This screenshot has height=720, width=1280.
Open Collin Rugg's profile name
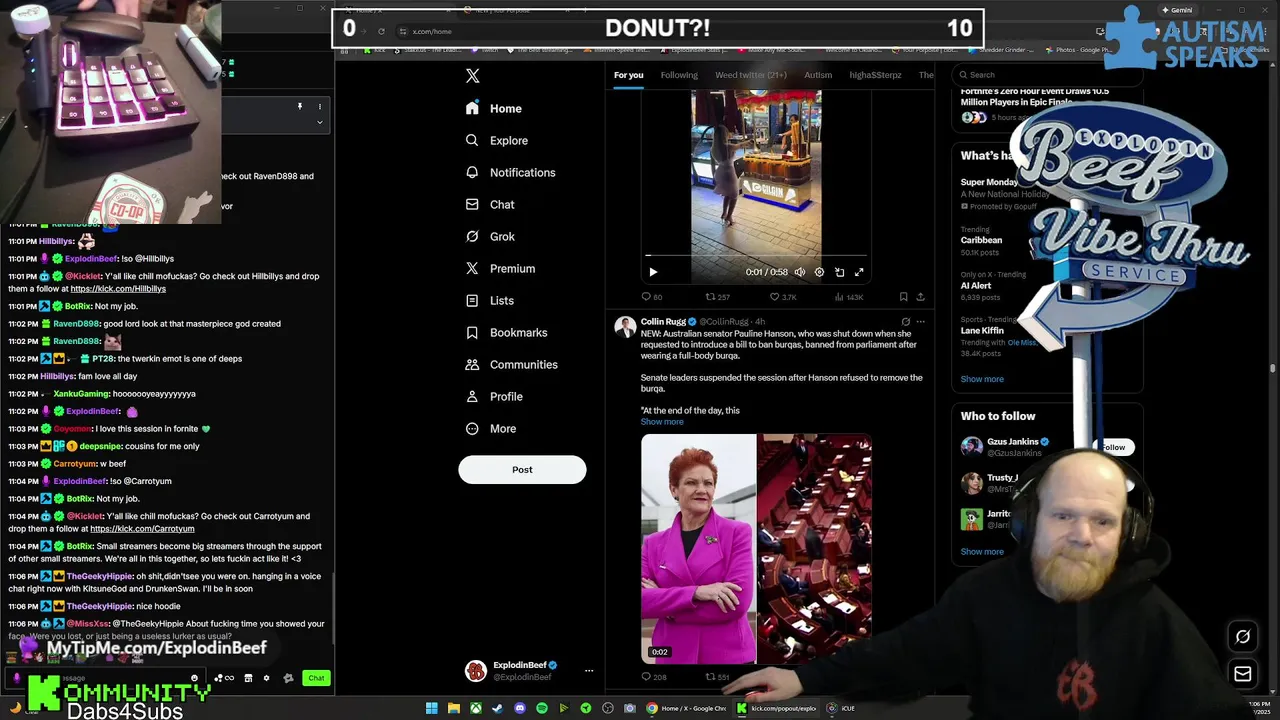pyautogui.click(x=663, y=322)
